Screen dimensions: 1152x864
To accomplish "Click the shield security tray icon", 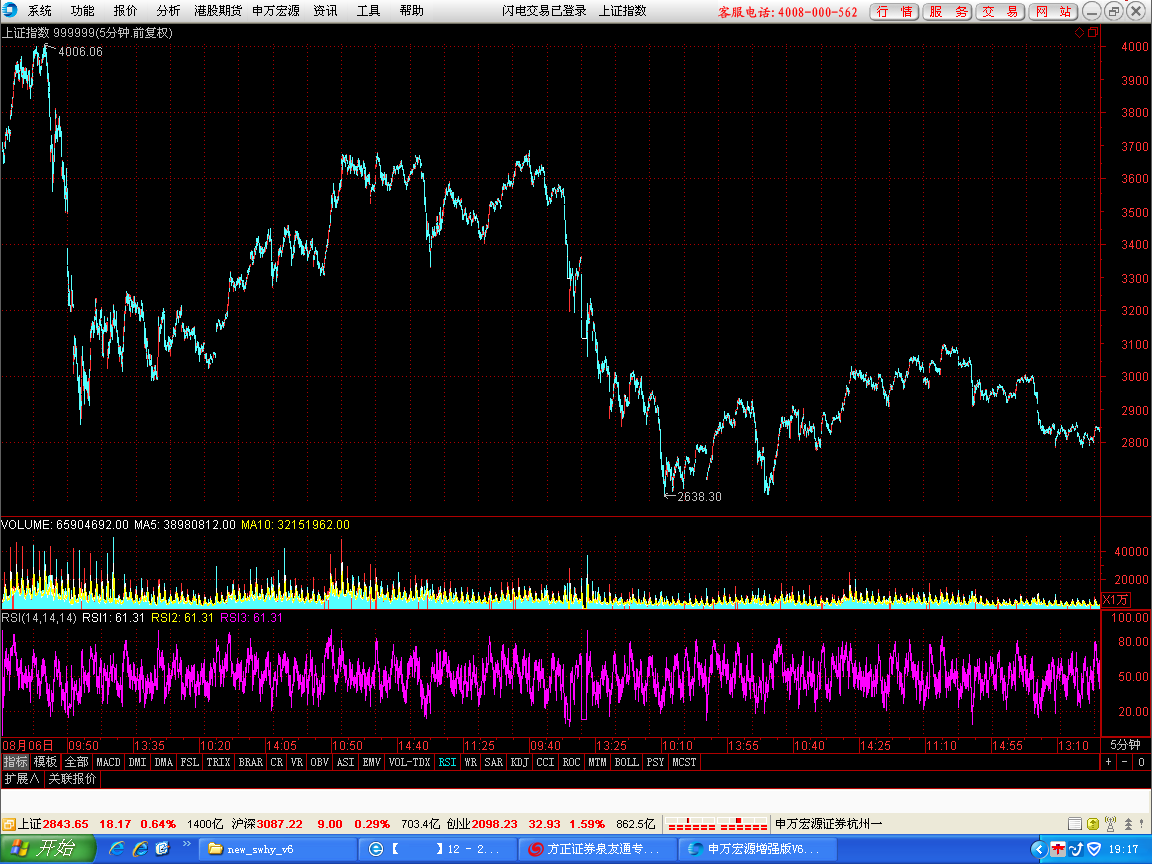I will point(1094,849).
